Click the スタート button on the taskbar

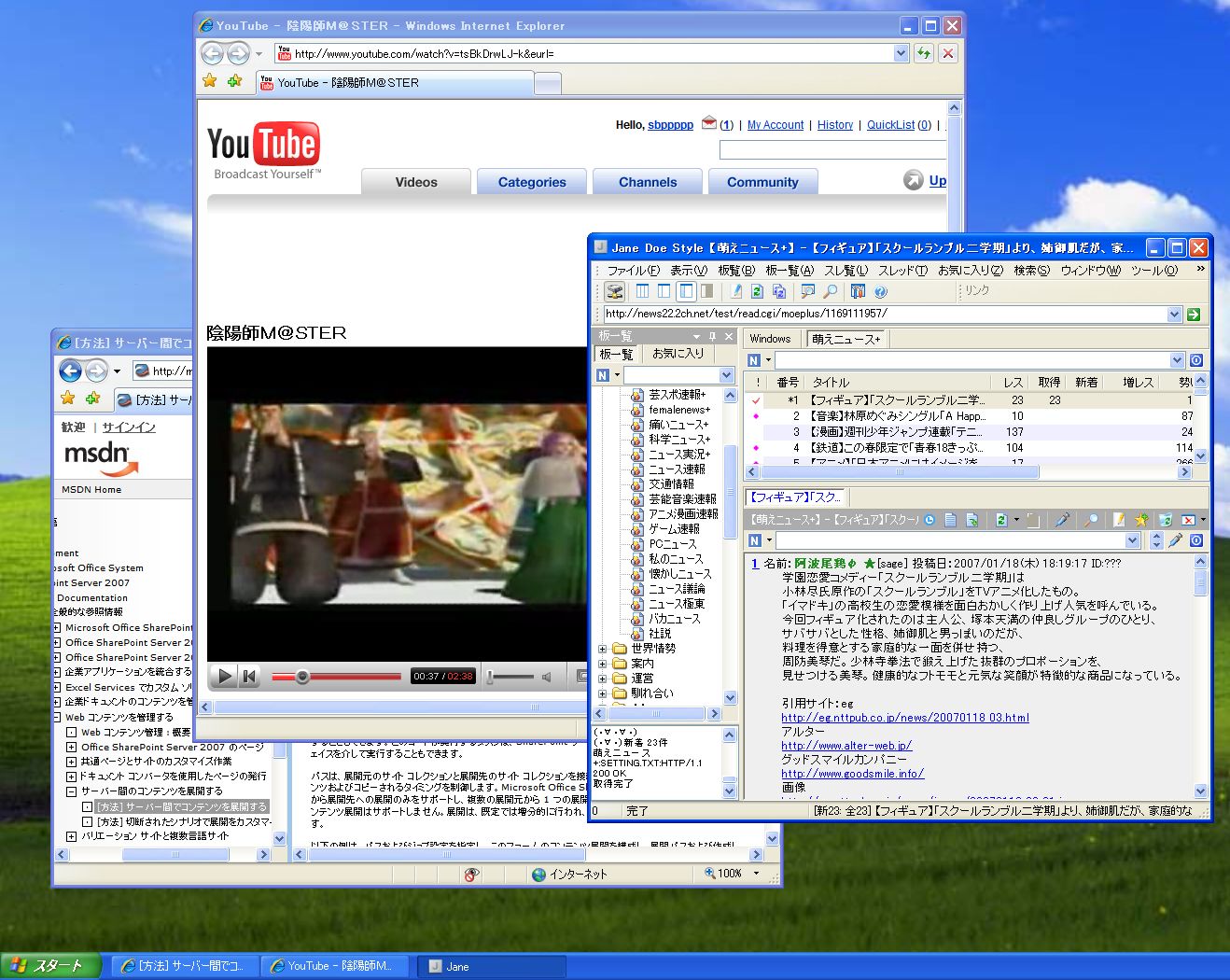click(x=50, y=966)
